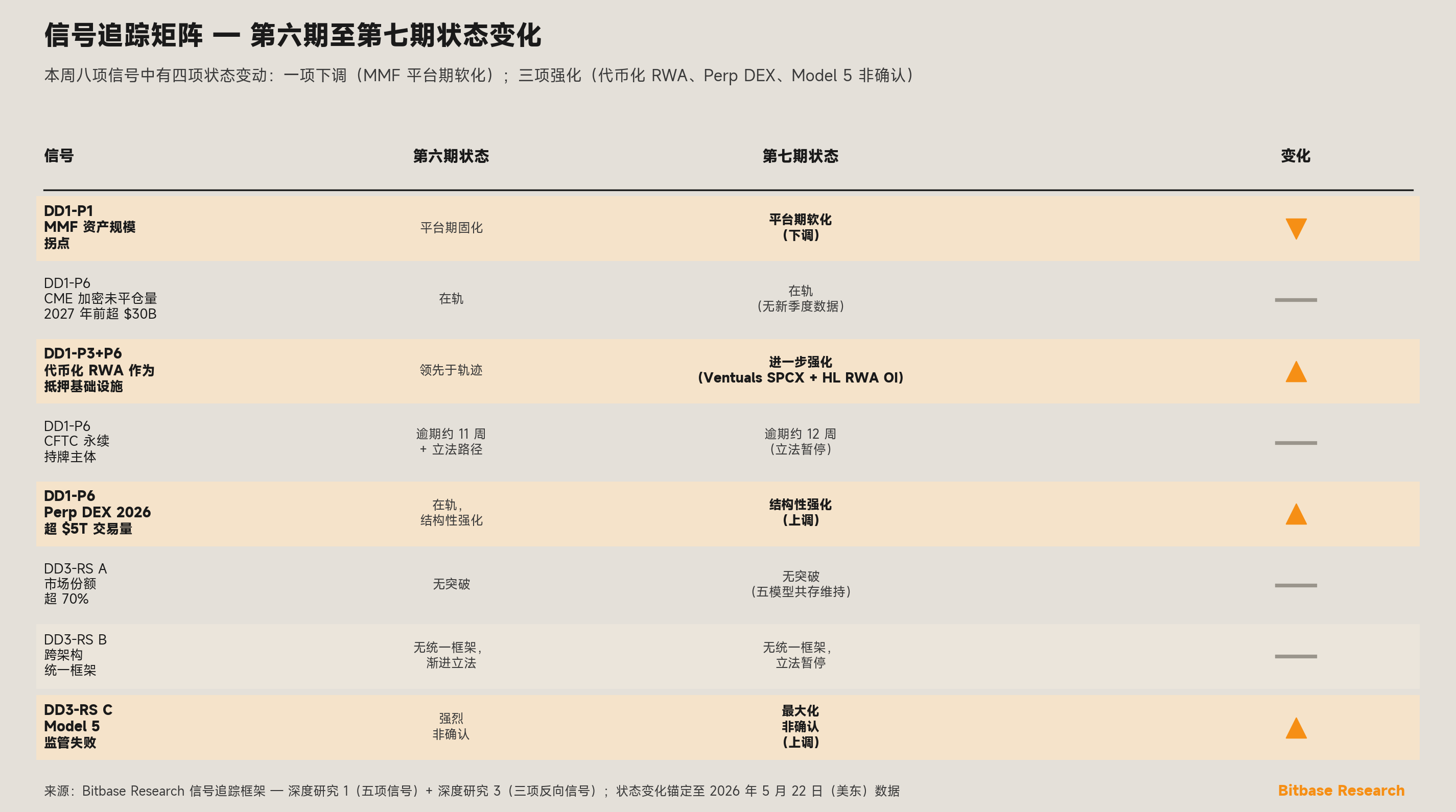Image resolution: width=1456 pixels, height=812 pixels.
Task: Click the no-change dash in CME 加密未平仓量 row
Action: click(1296, 300)
